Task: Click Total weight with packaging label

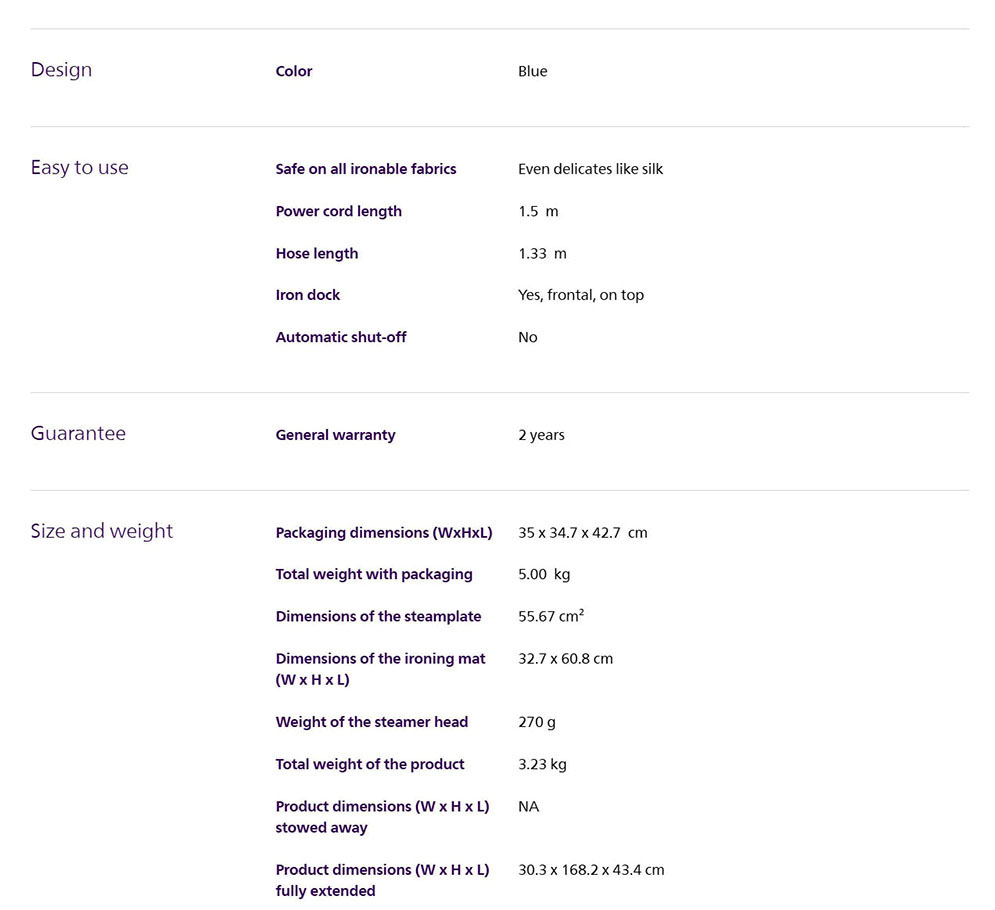Action: pos(373,574)
